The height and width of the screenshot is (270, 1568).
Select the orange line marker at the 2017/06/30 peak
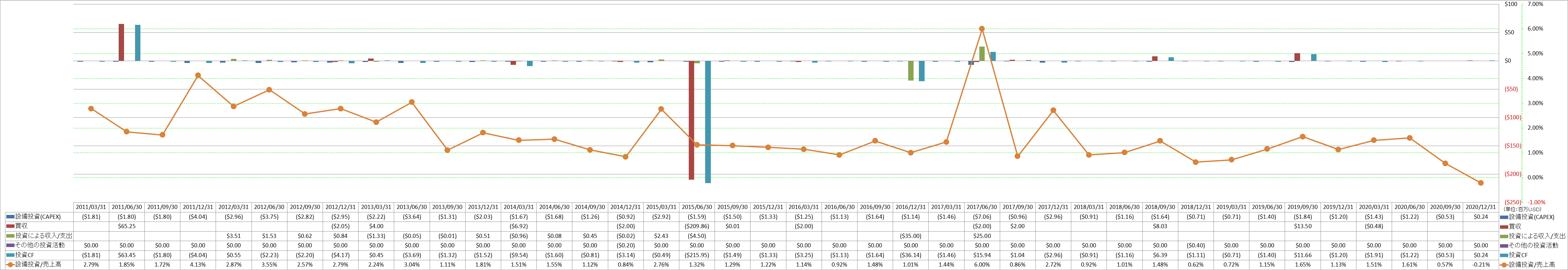[982, 29]
